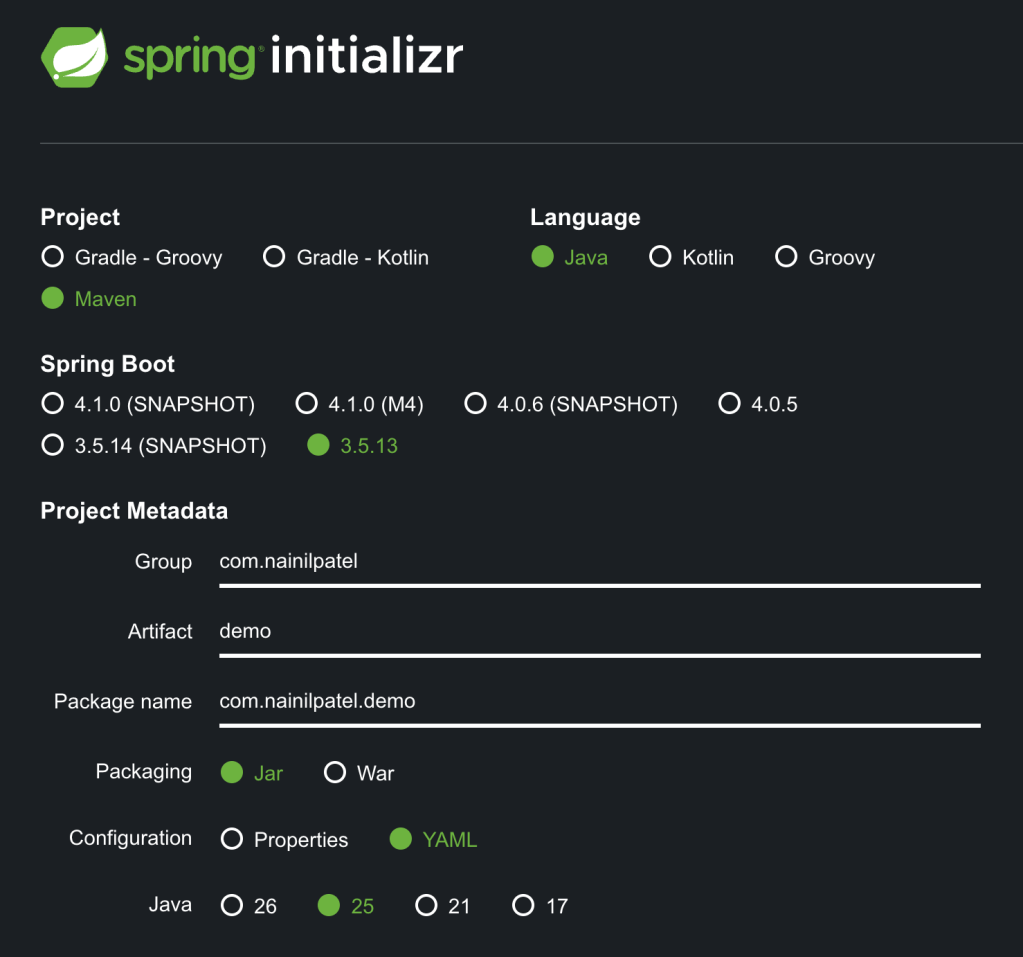Image resolution: width=1023 pixels, height=957 pixels.
Task: Click the Spring Initializr leaf logo
Action: [74, 57]
